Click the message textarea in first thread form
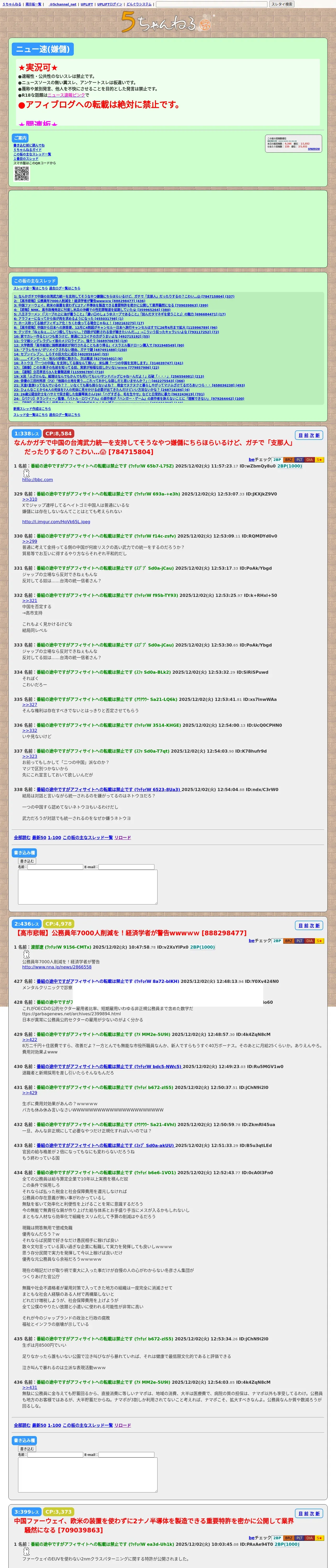The image size is (336, 1568). [x=88, y=887]
